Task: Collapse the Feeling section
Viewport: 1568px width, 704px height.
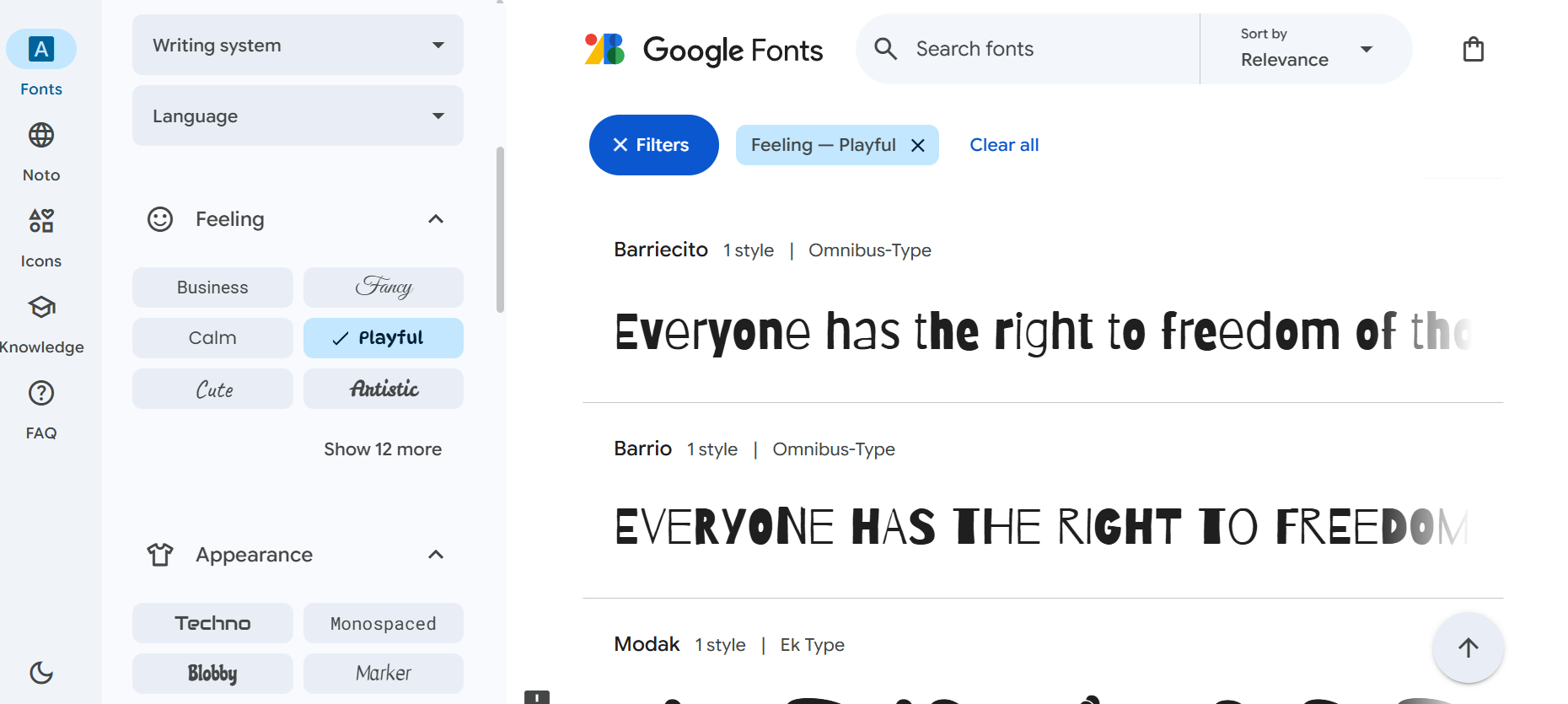Action: click(436, 218)
